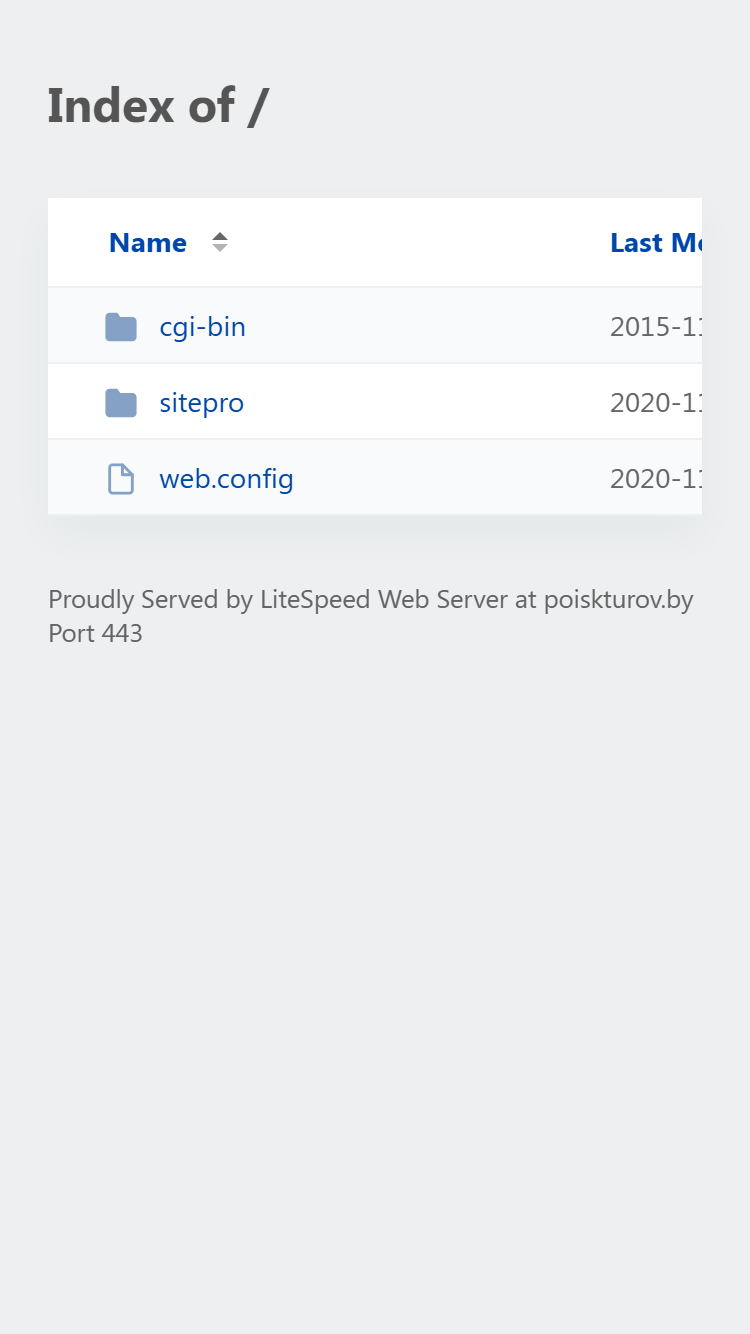750x1334 pixels.
Task: Click the 'Index of /' page heading
Action: [158, 105]
